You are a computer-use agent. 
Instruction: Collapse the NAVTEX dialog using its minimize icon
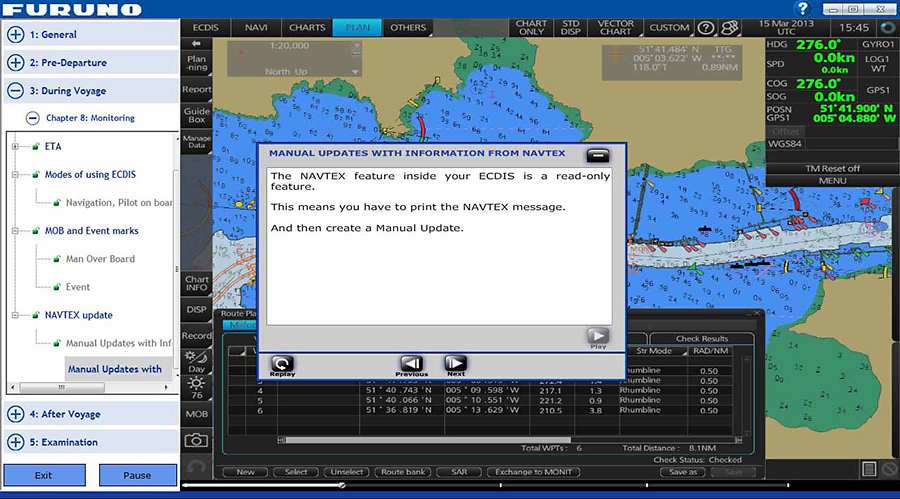(598, 155)
